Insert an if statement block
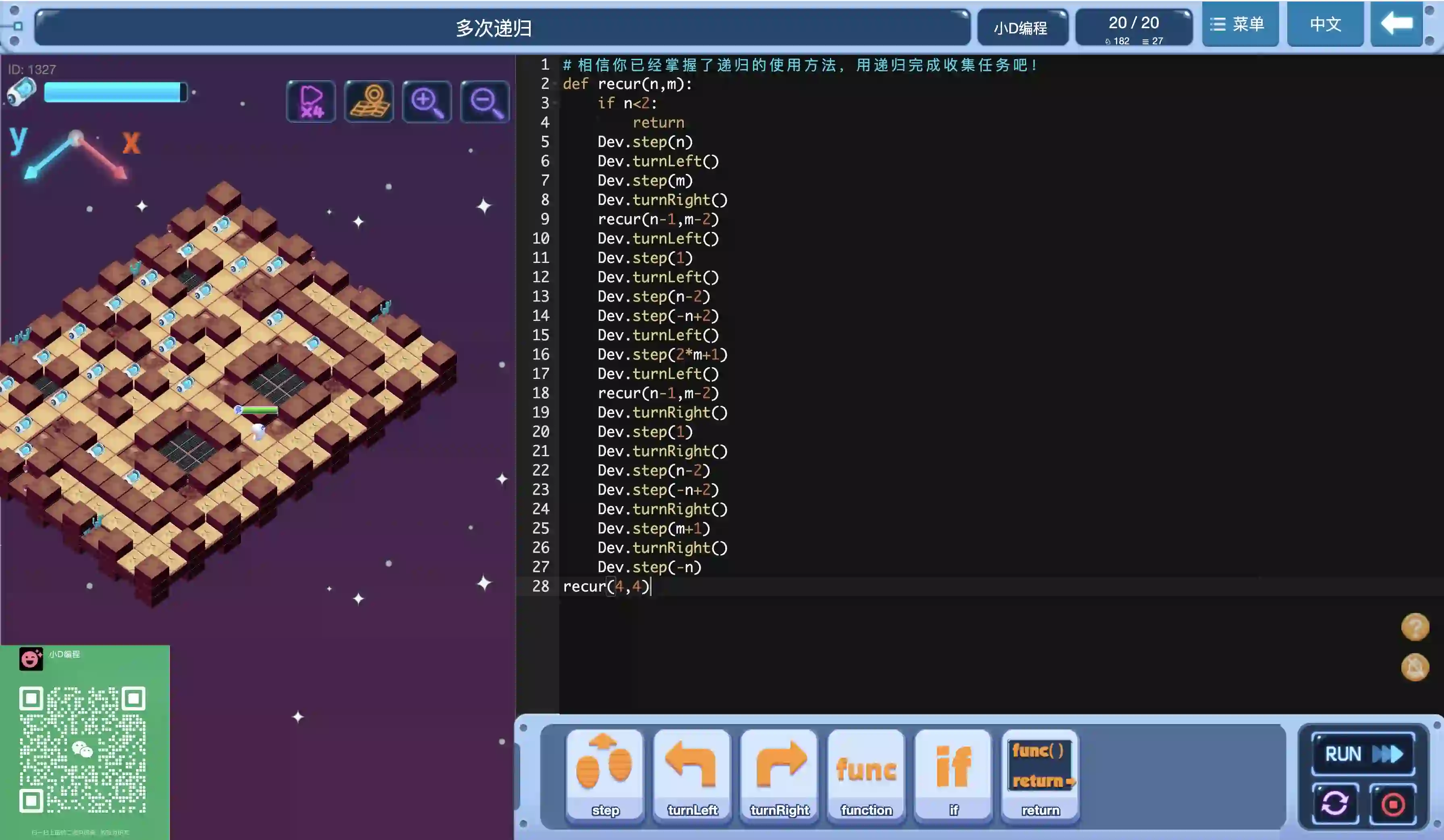Viewport: 1444px width, 840px height. [954, 775]
